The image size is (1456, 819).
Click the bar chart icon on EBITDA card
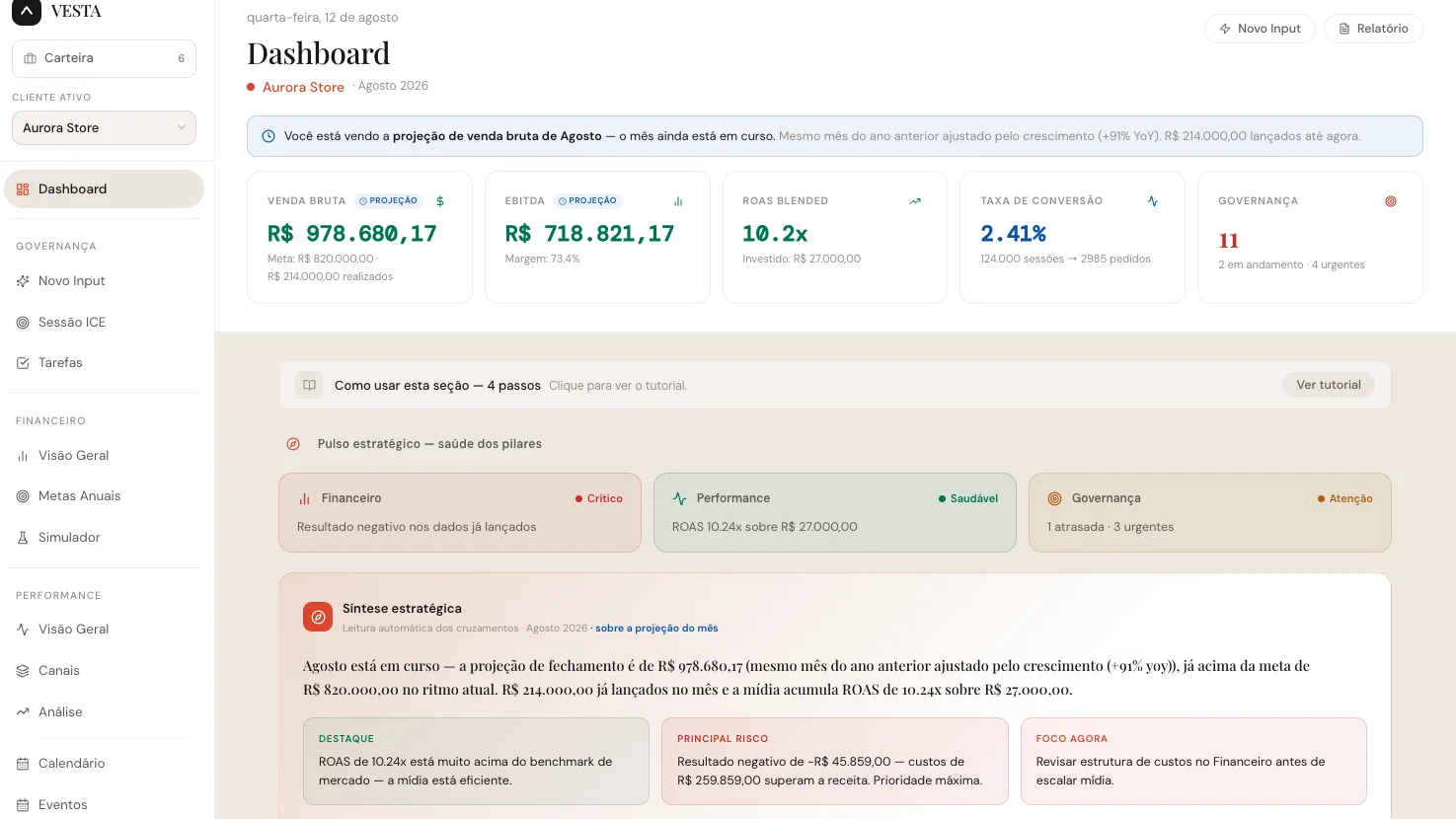click(x=678, y=201)
